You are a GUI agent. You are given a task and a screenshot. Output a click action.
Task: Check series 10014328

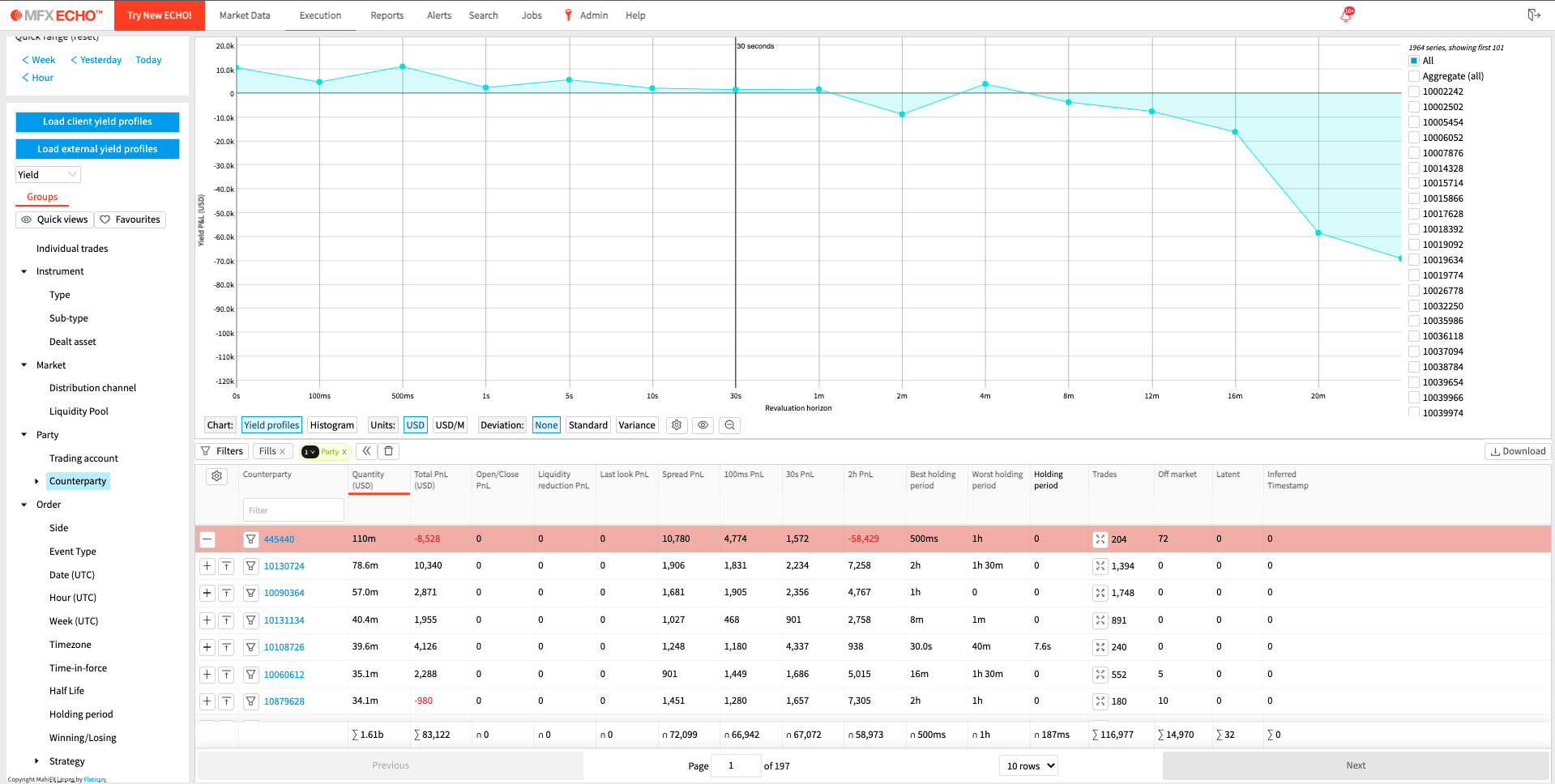(1414, 168)
